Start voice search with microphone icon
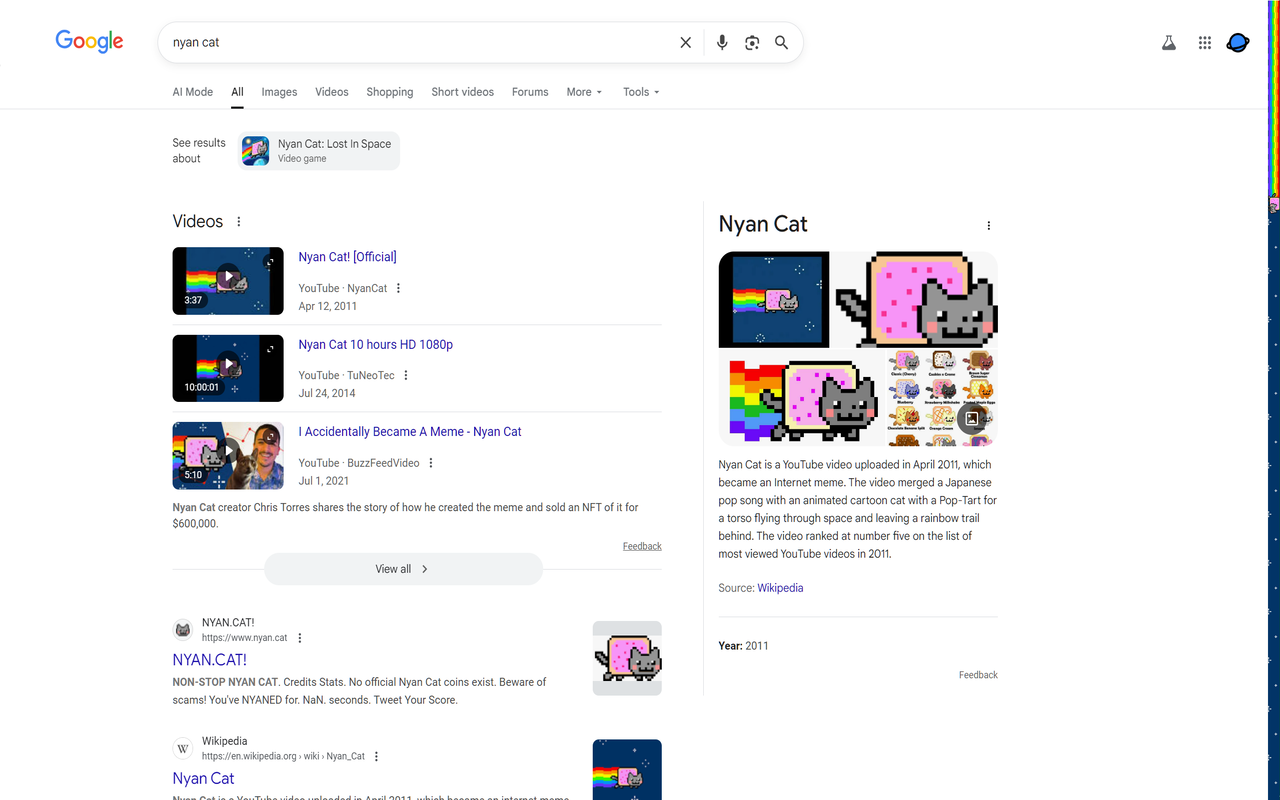Viewport: 1280px width, 800px height. (722, 43)
